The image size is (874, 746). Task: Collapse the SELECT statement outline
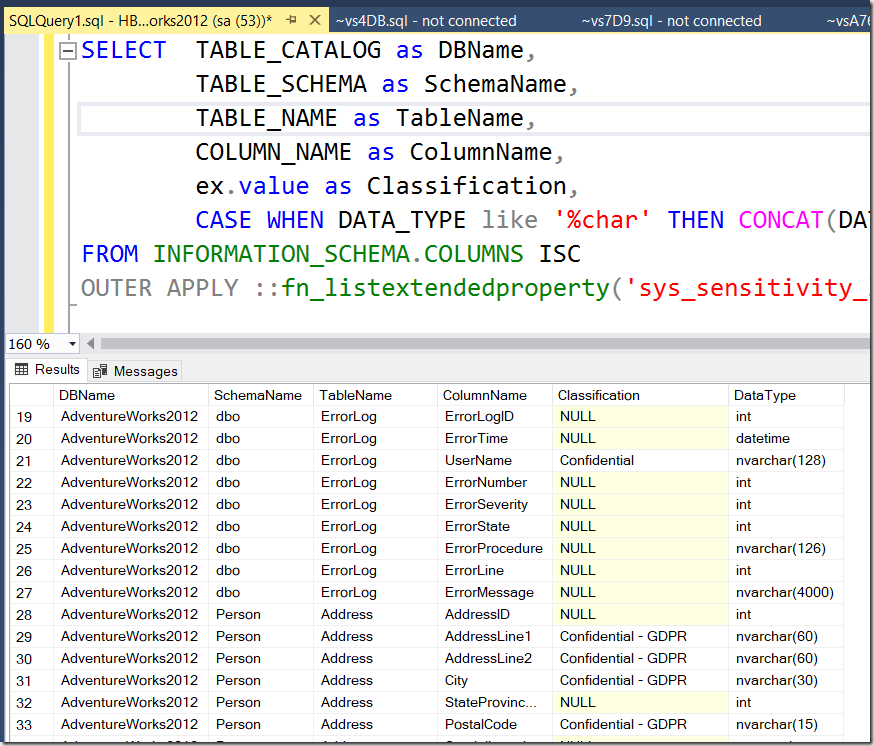68,52
